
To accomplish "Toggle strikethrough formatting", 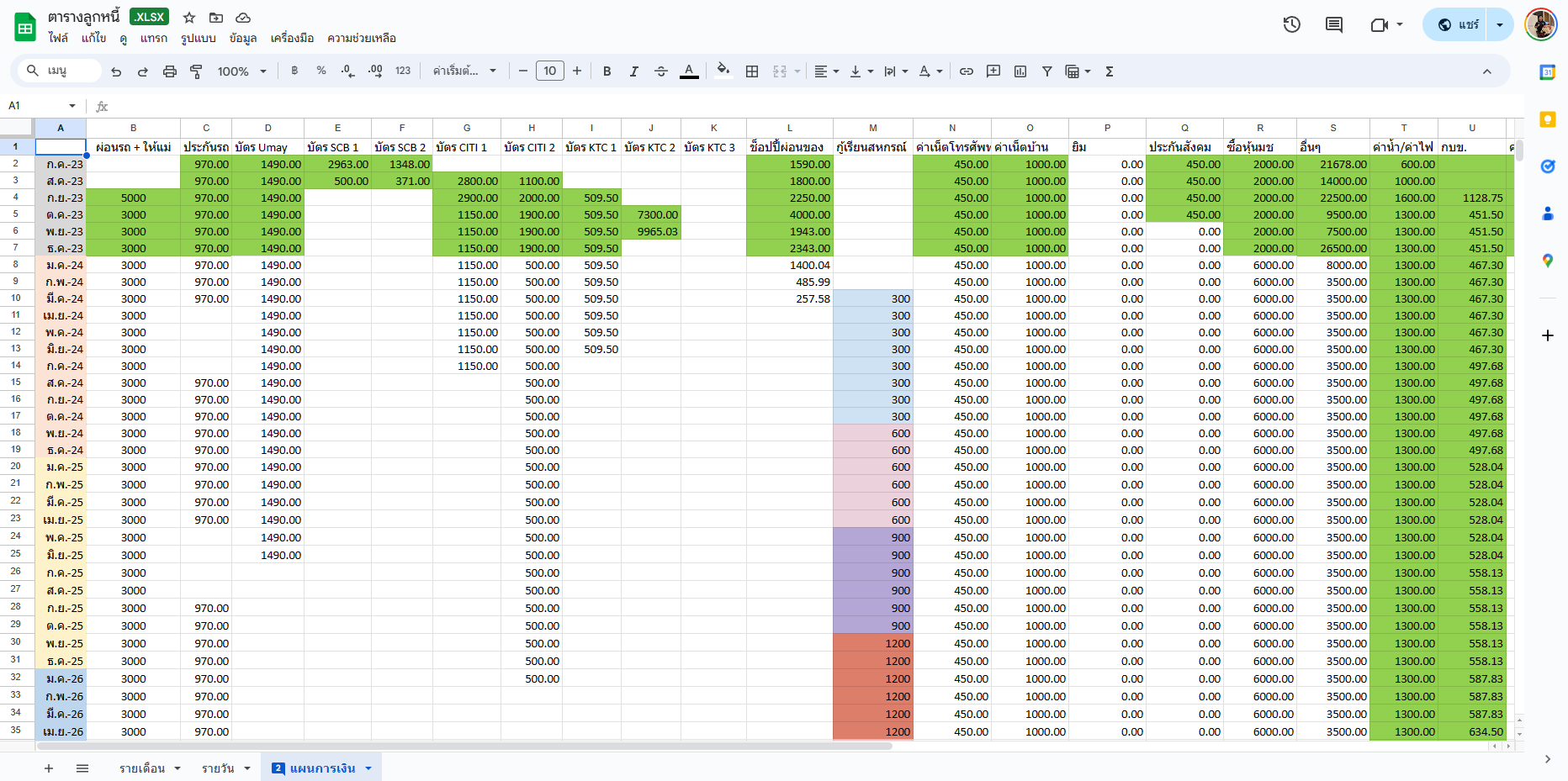I will coord(661,71).
